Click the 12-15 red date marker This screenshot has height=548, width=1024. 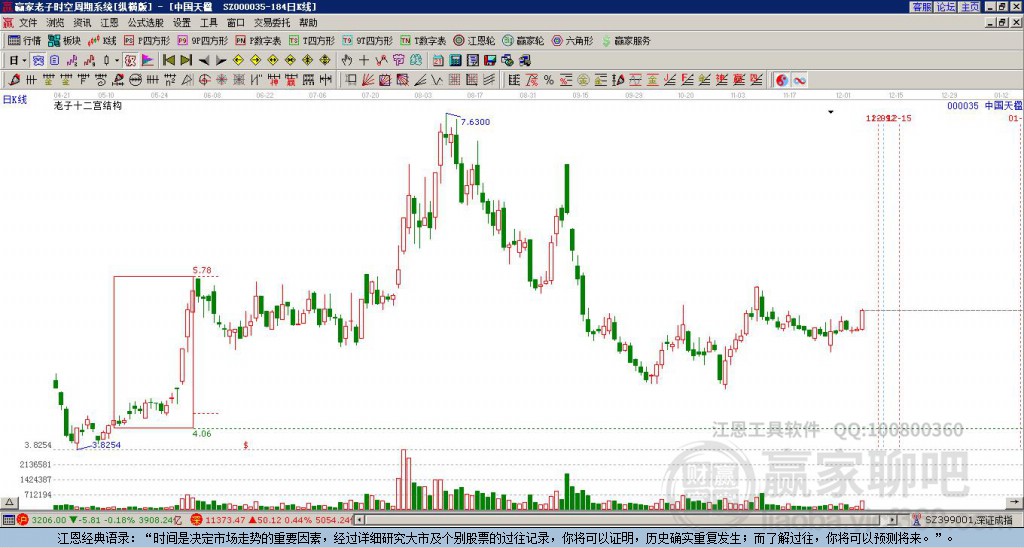pyautogui.click(x=901, y=118)
